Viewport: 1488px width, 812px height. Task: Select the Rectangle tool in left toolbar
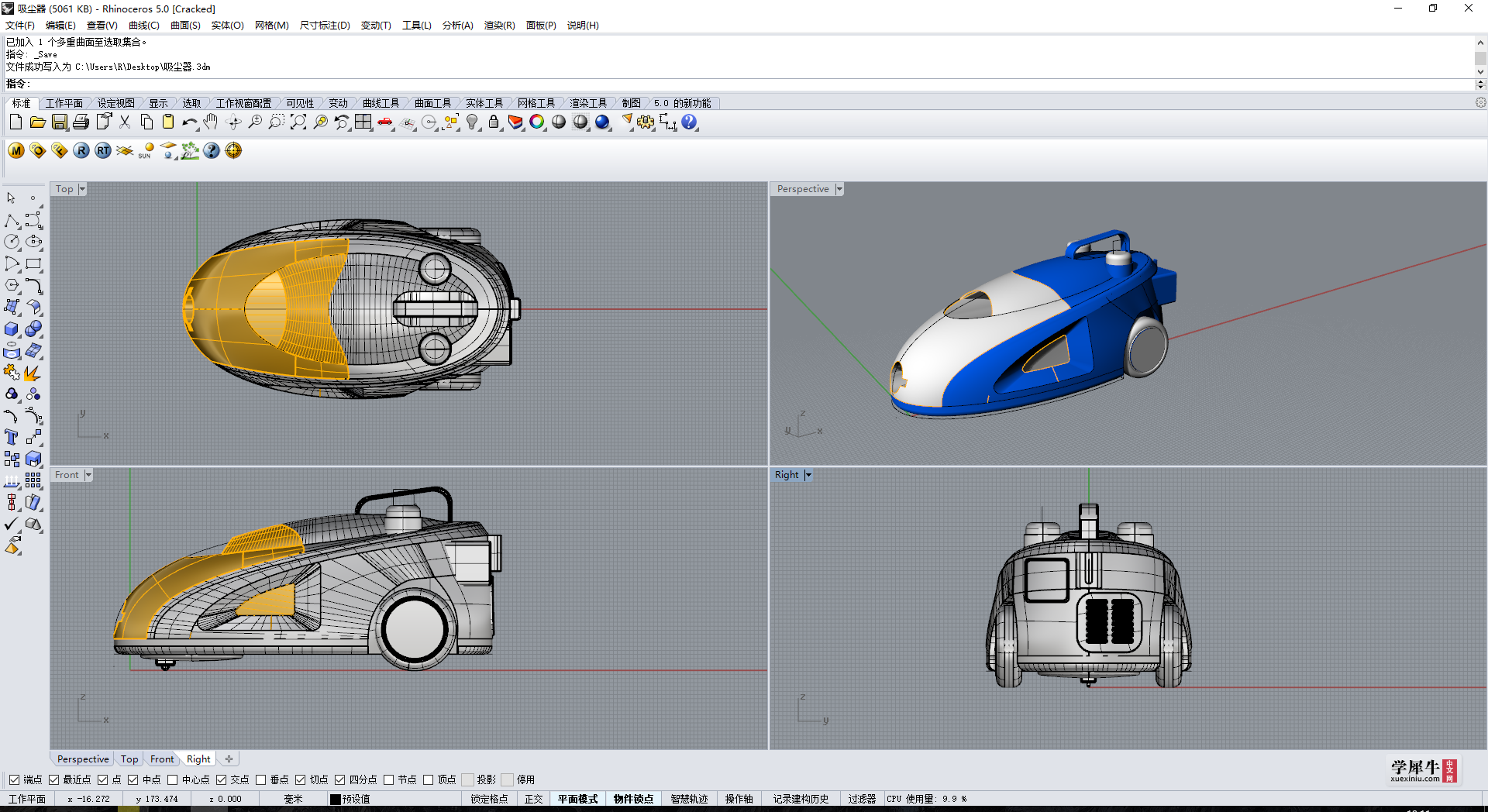click(x=33, y=263)
